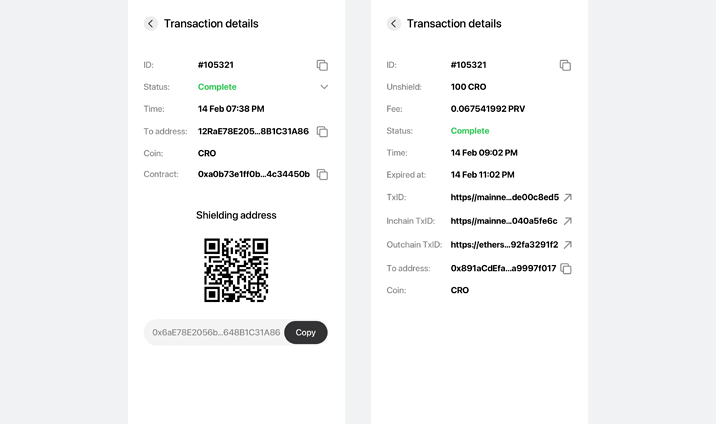Copy transaction ID in right panel
Viewport: 716px width, 424px height.
tap(565, 65)
